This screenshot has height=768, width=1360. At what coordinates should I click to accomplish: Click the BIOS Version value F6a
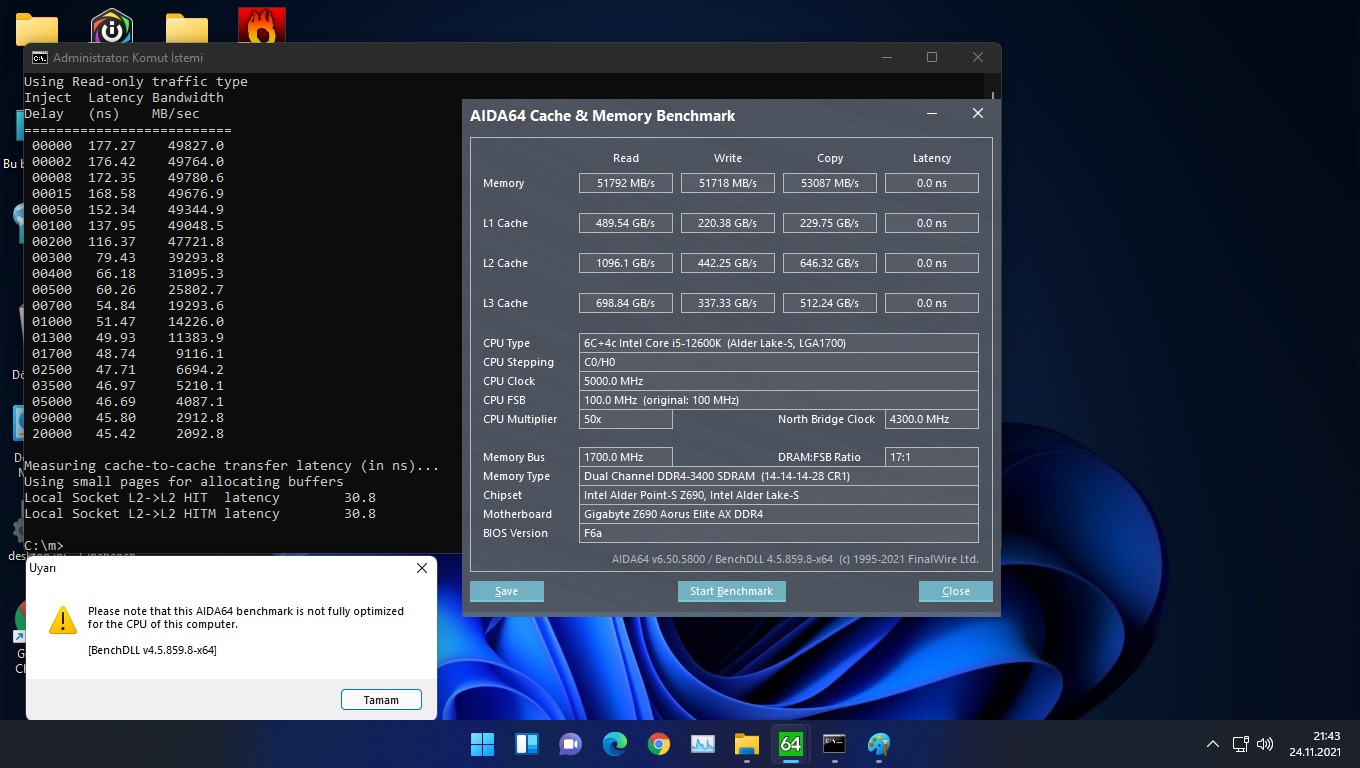[x=779, y=533]
